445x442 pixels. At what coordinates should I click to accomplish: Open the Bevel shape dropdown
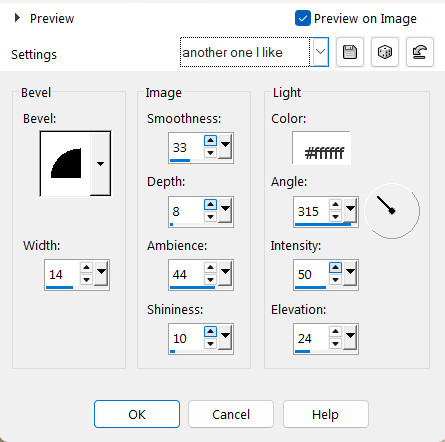(x=100, y=164)
